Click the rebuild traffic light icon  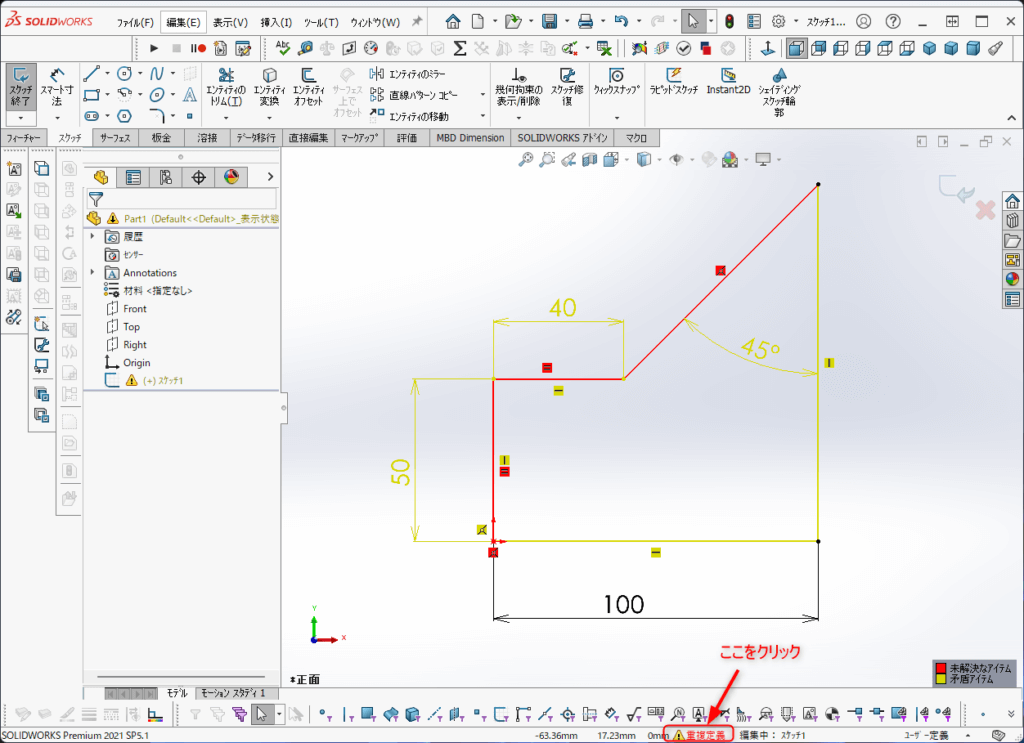coord(729,21)
